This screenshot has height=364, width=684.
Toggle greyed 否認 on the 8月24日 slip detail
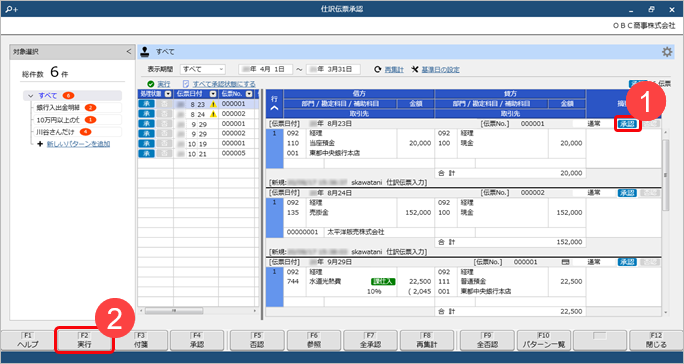pos(650,193)
